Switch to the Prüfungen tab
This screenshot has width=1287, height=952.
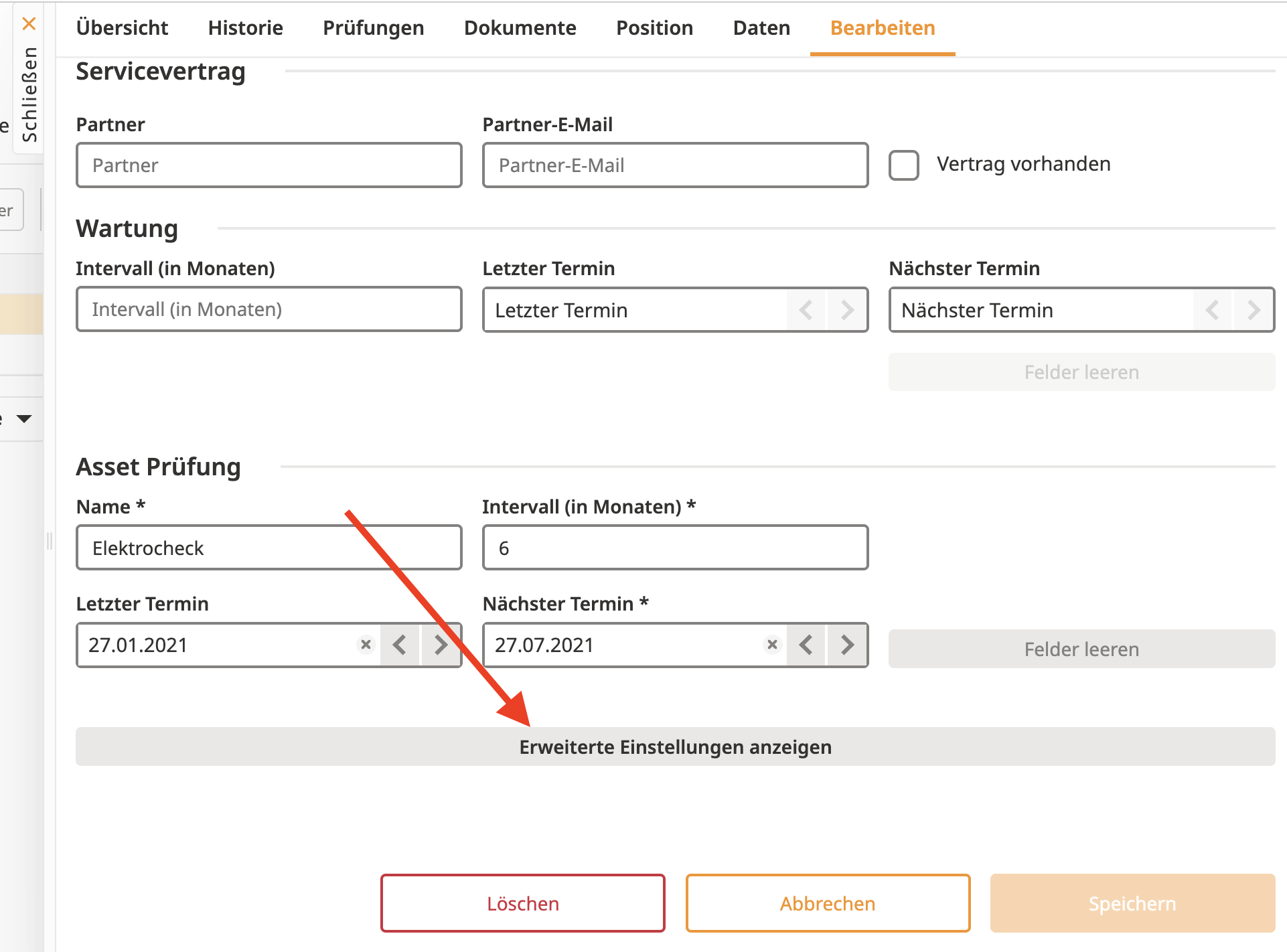[x=373, y=28]
